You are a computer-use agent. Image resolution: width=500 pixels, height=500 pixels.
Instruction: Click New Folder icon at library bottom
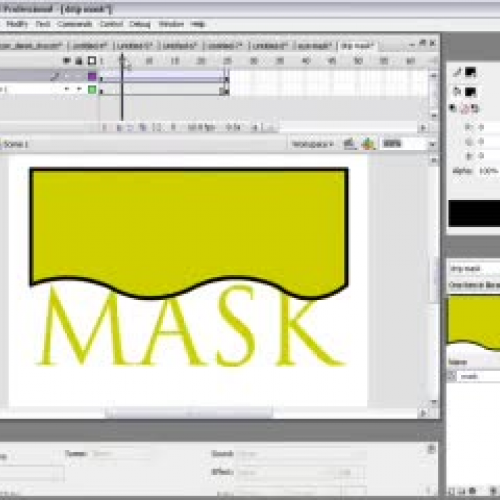coord(462,491)
